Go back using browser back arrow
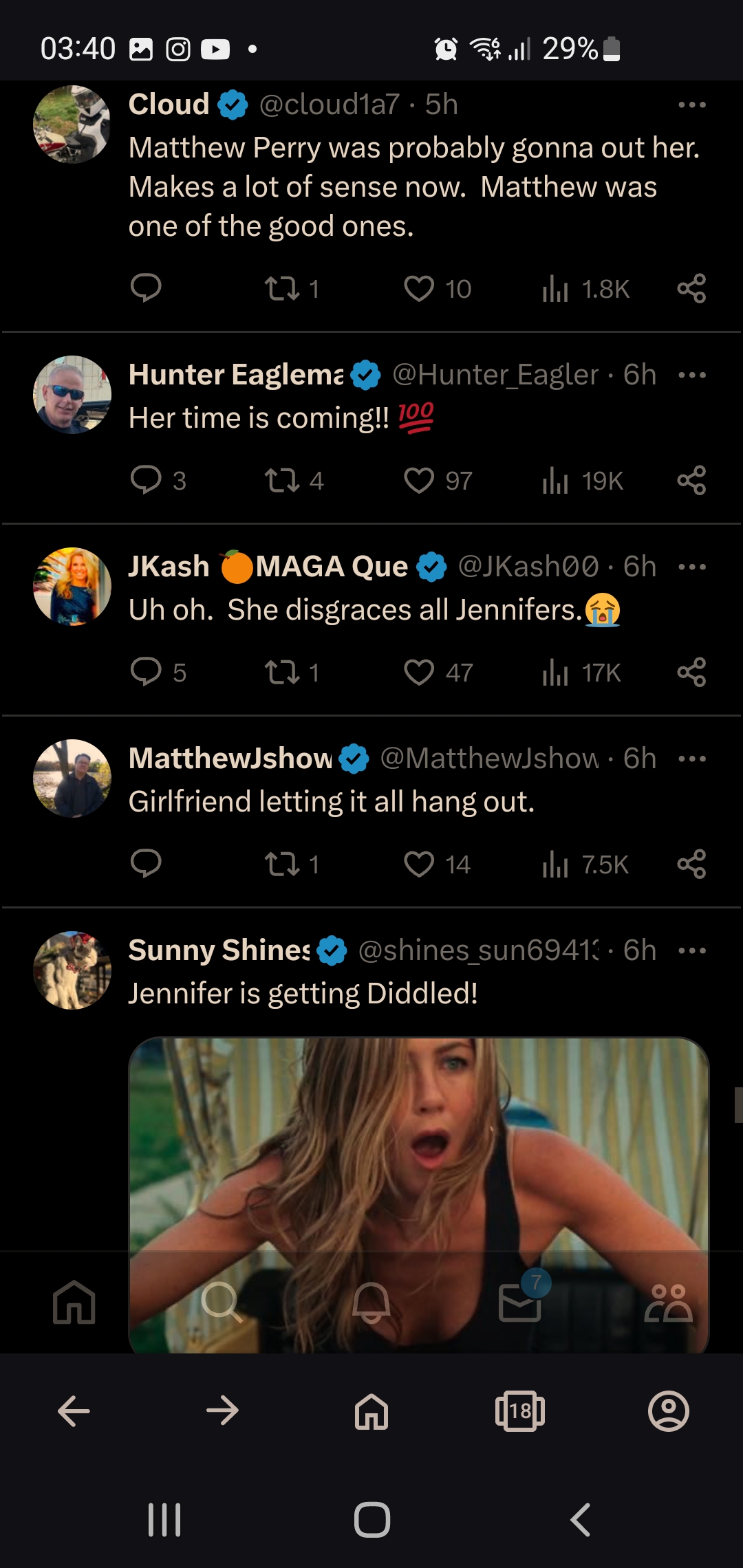The width and height of the screenshot is (743, 1568). coord(74,1411)
